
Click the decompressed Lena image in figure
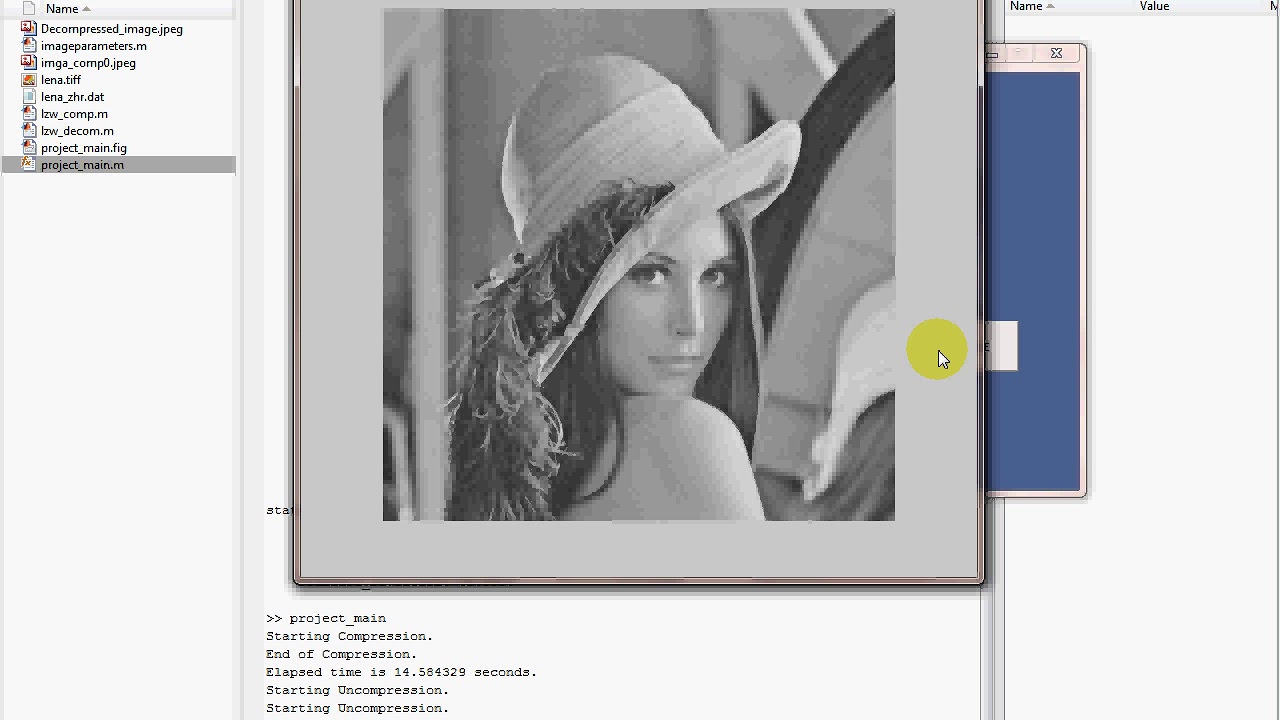pos(639,265)
